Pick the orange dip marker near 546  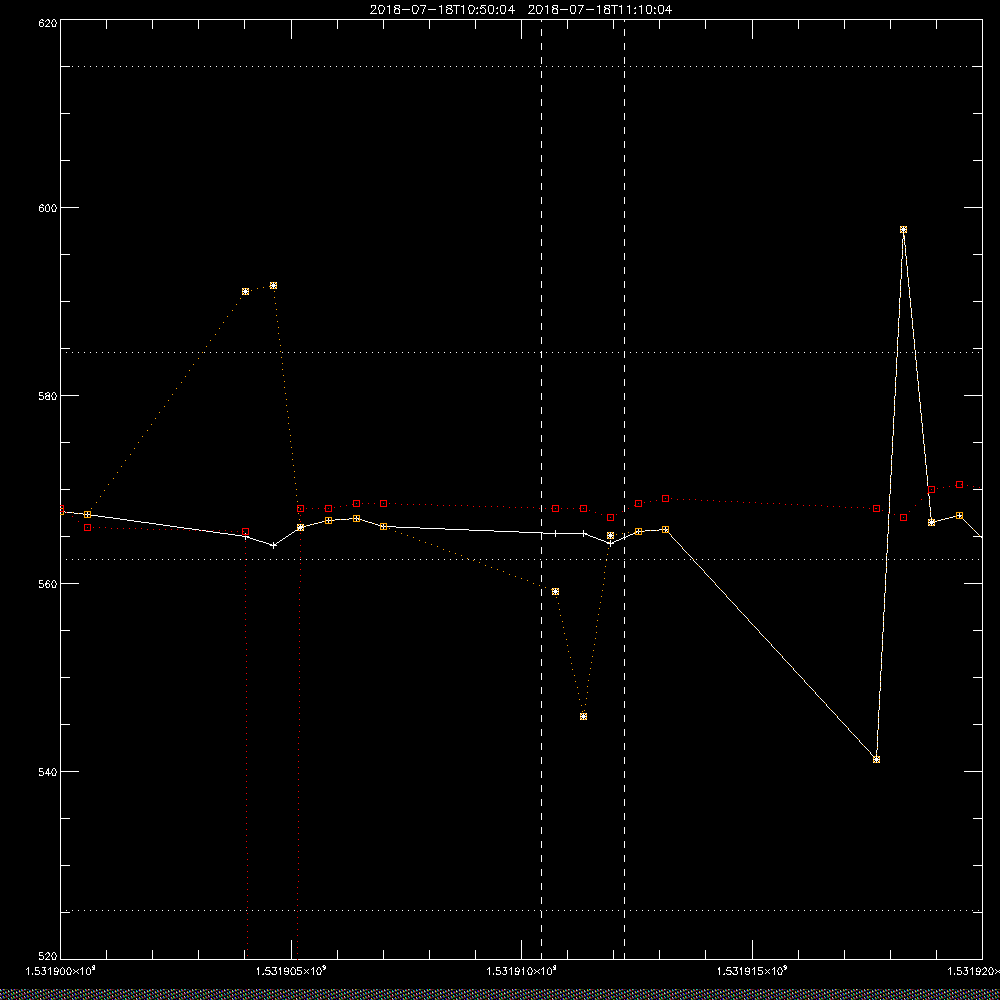(584, 716)
